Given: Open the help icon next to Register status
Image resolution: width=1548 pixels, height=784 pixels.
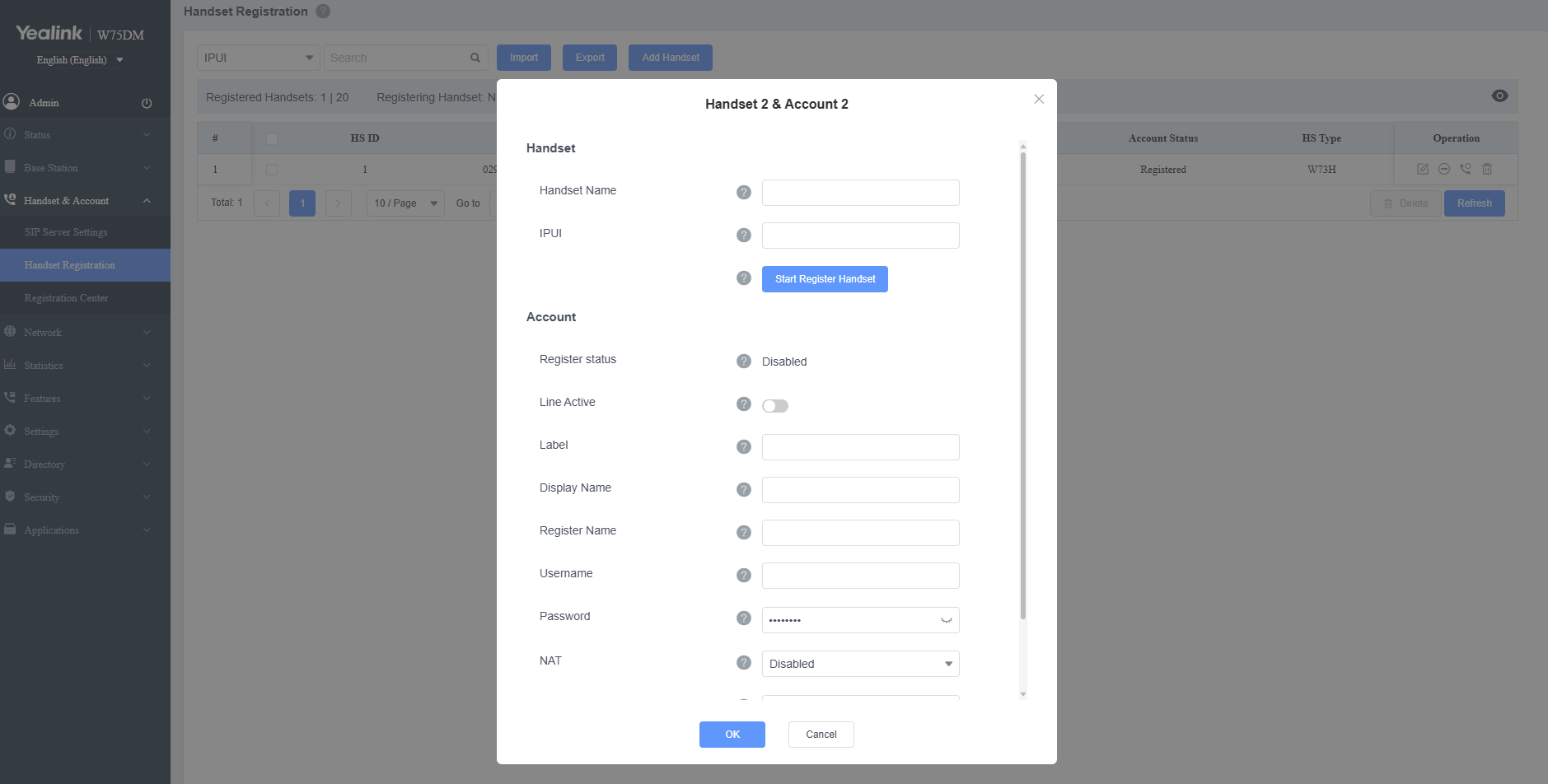Looking at the screenshot, I should coord(744,361).
